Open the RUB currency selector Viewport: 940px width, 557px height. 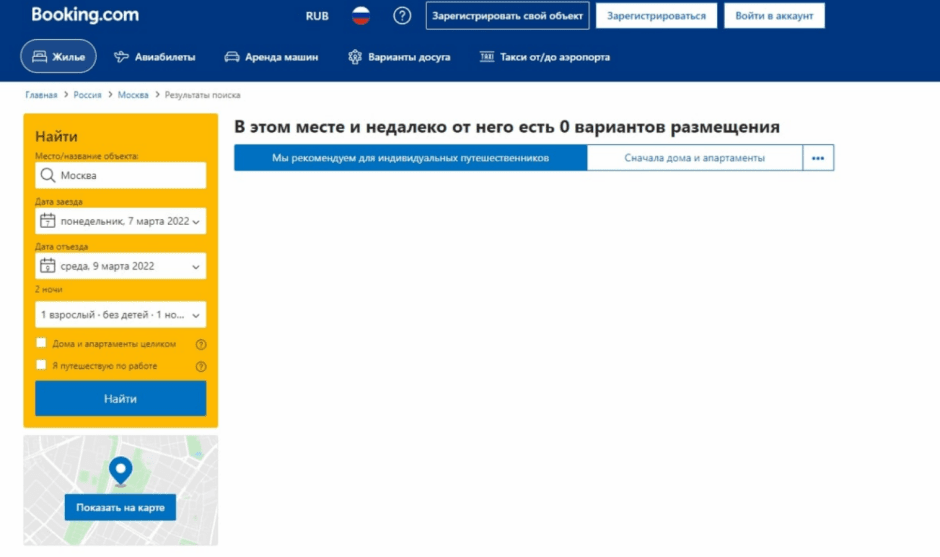pyautogui.click(x=317, y=16)
